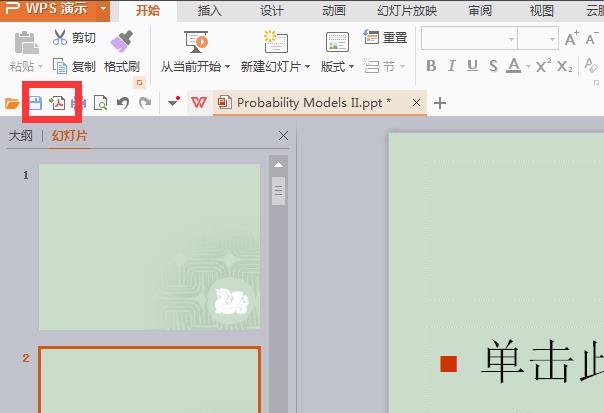Click the Format Painter brush icon
This screenshot has width=604, height=413.
122,41
